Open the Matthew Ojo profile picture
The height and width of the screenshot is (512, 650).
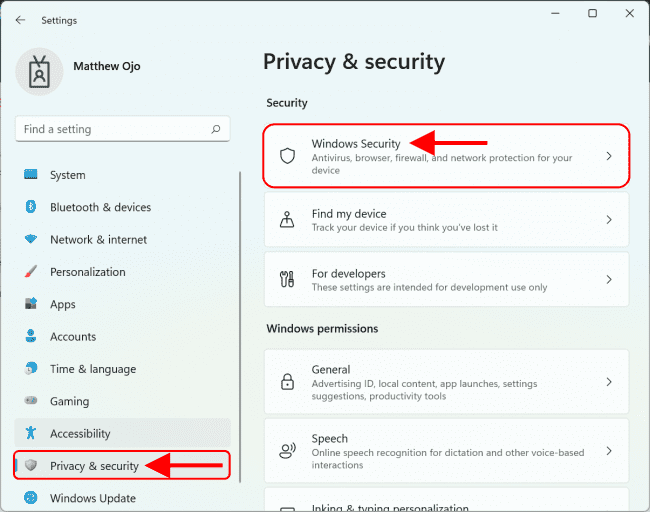(x=40, y=71)
